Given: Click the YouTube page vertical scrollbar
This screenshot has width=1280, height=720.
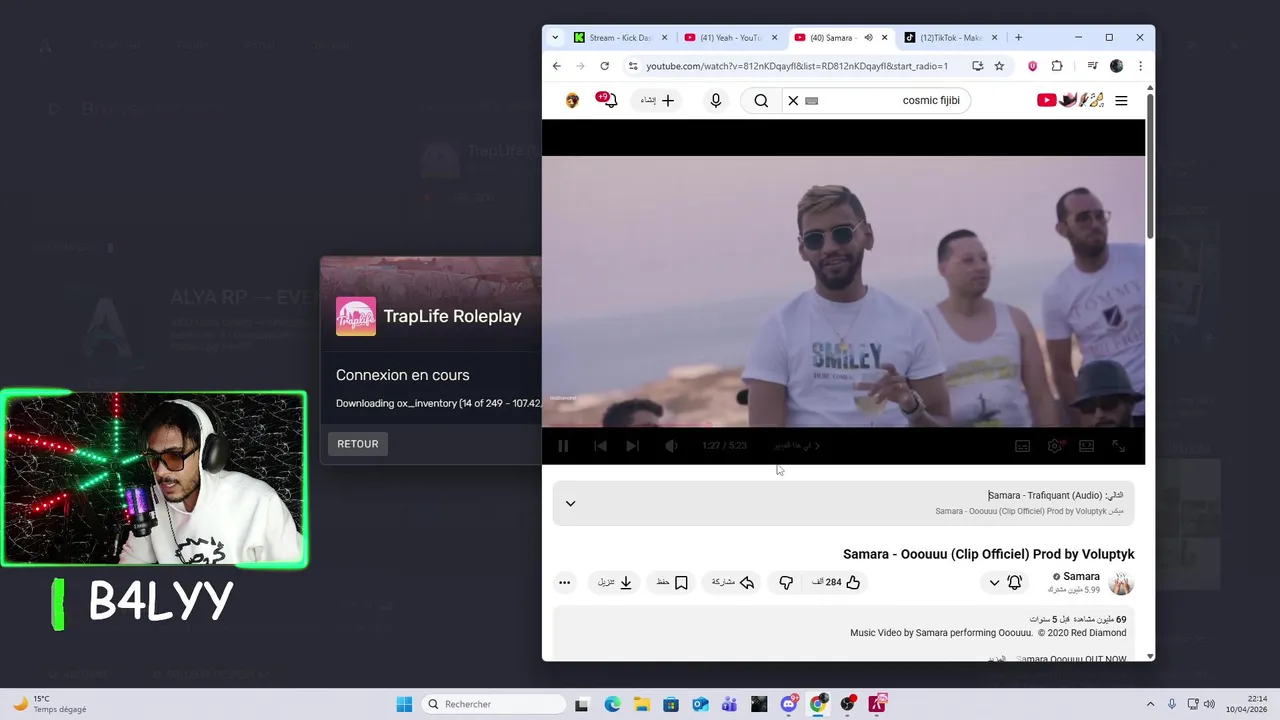Looking at the screenshot, I should (1150, 165).
